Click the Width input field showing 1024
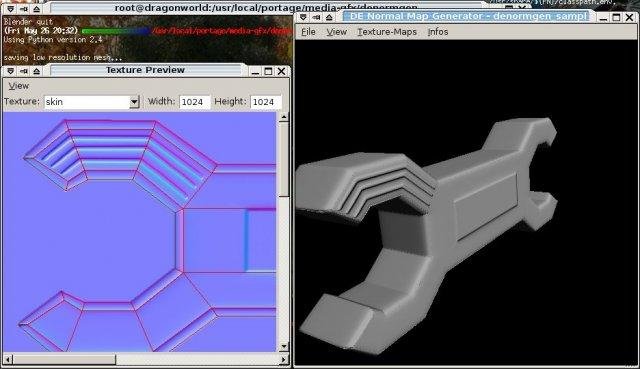640x369 pixels. [x=195, y=102]
